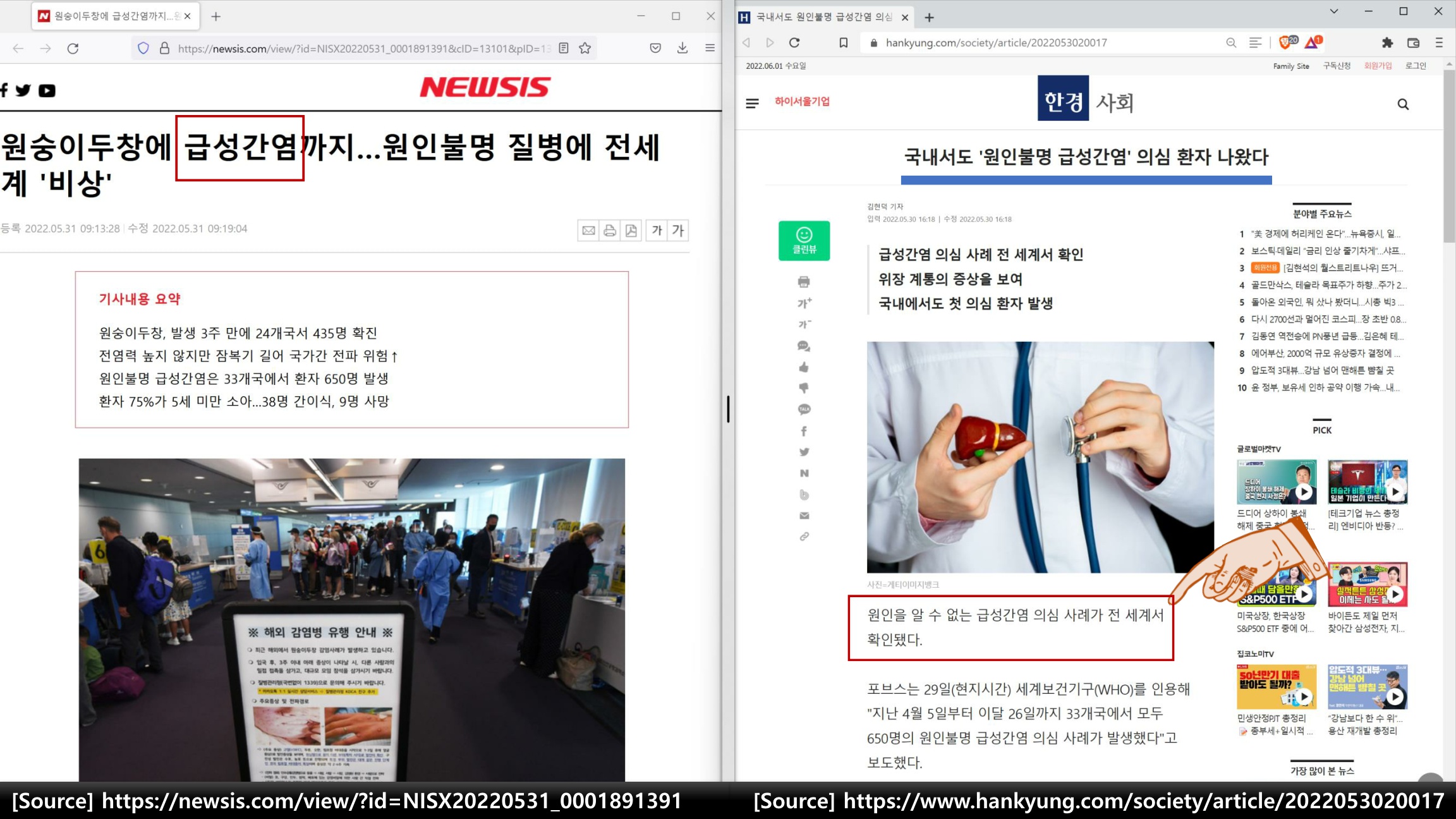Reload the Firefox Newsis page
Viewport: 1456px width, 819px height.
point(73,48)
